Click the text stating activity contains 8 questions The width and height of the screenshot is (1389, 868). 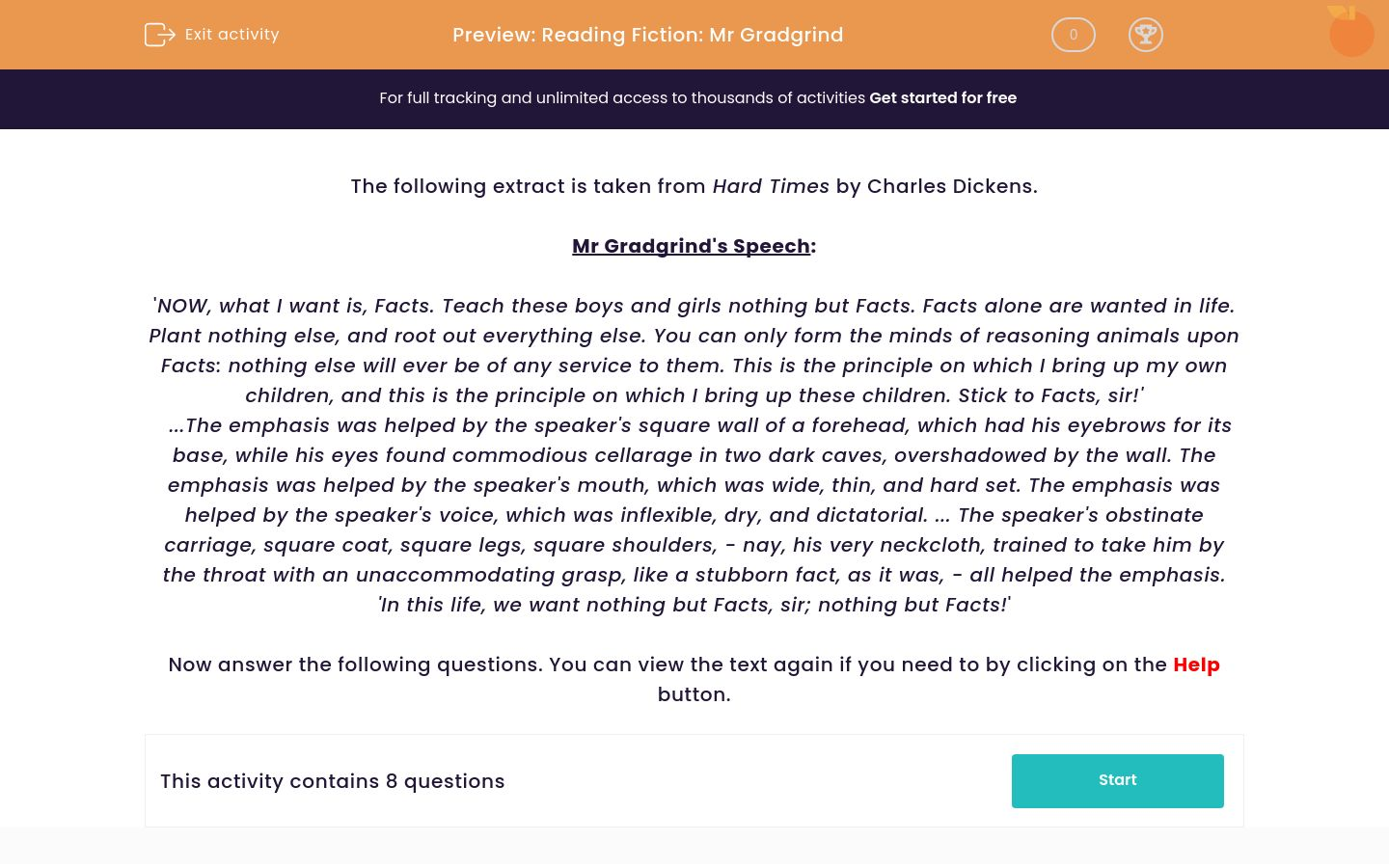click(x=332, y=781)
